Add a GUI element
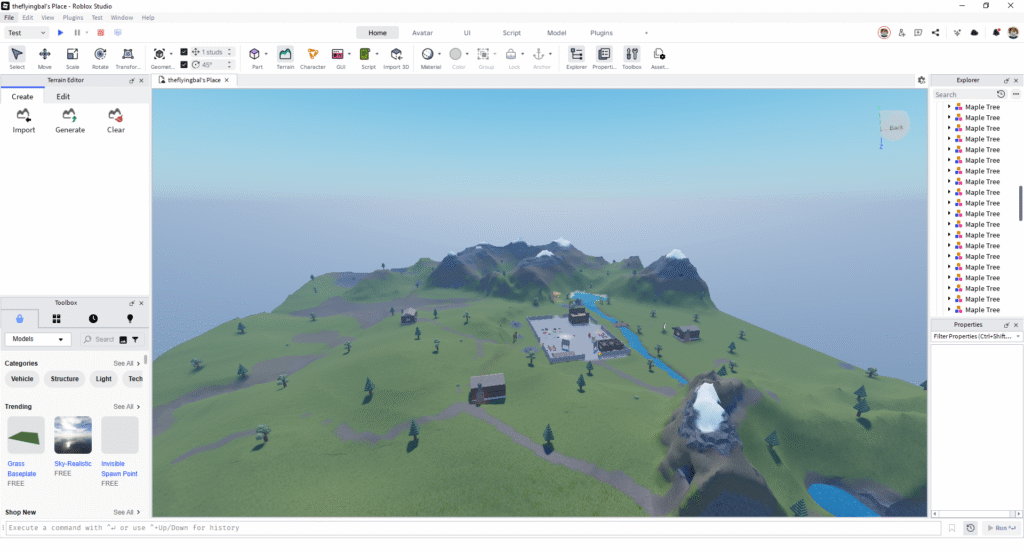 338,58
